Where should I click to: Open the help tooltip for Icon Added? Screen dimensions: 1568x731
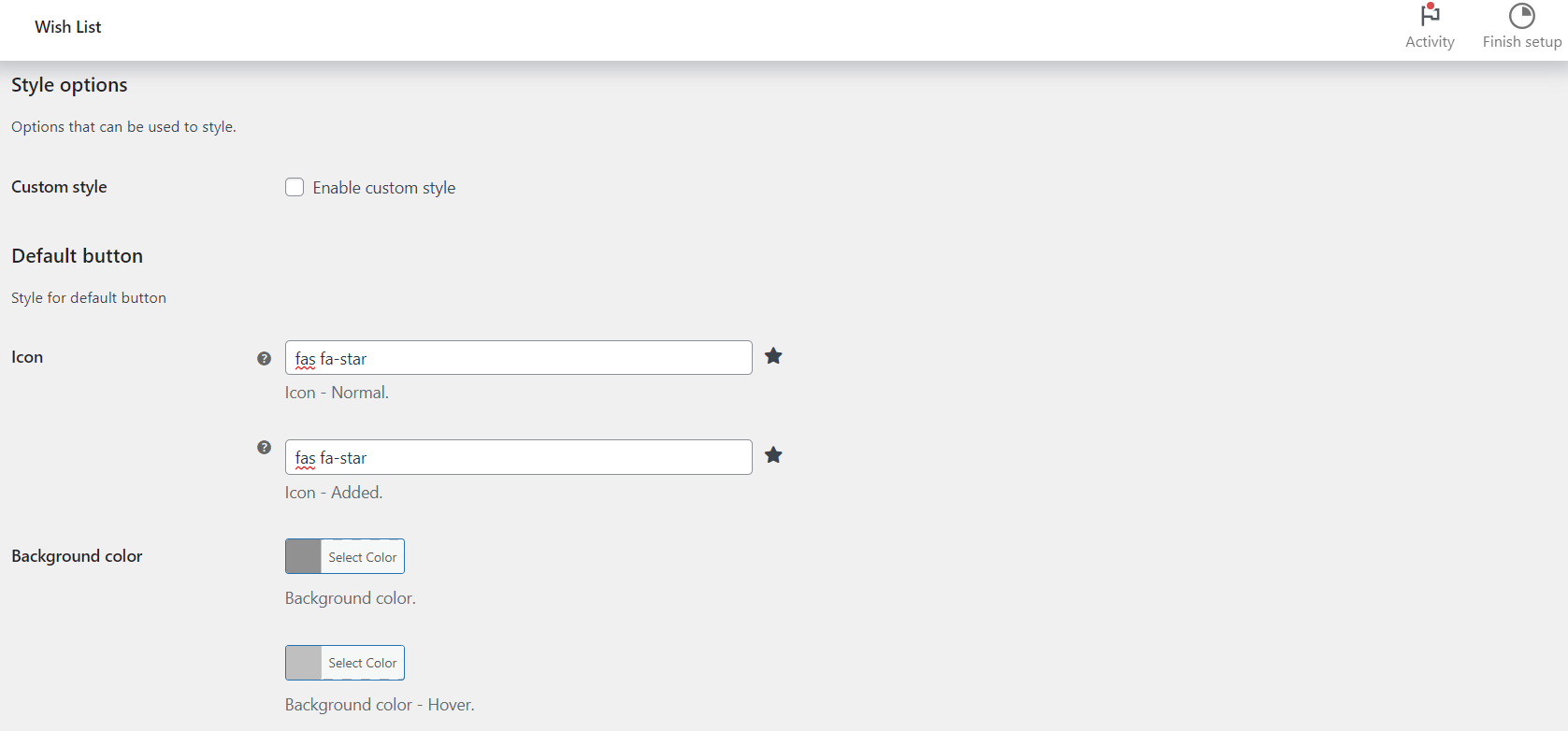click(x=264, y=448)
